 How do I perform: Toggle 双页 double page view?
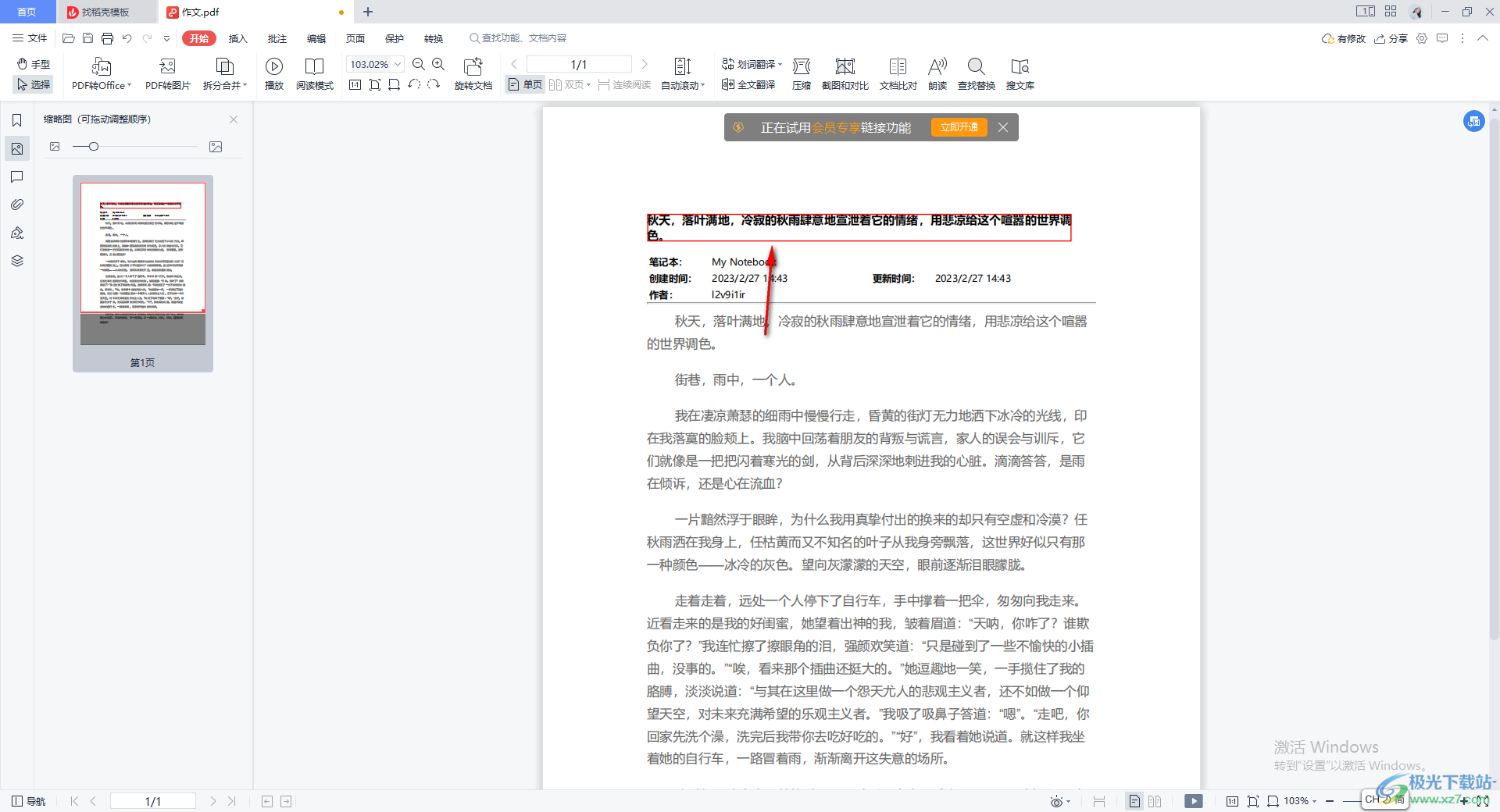coord(570,84)
